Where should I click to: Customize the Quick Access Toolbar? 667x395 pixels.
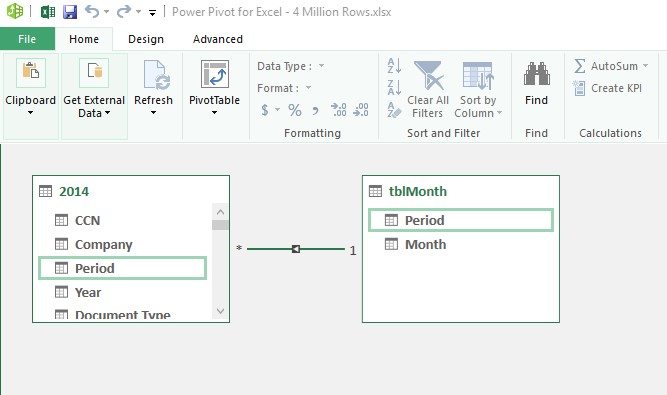(152, 13)
